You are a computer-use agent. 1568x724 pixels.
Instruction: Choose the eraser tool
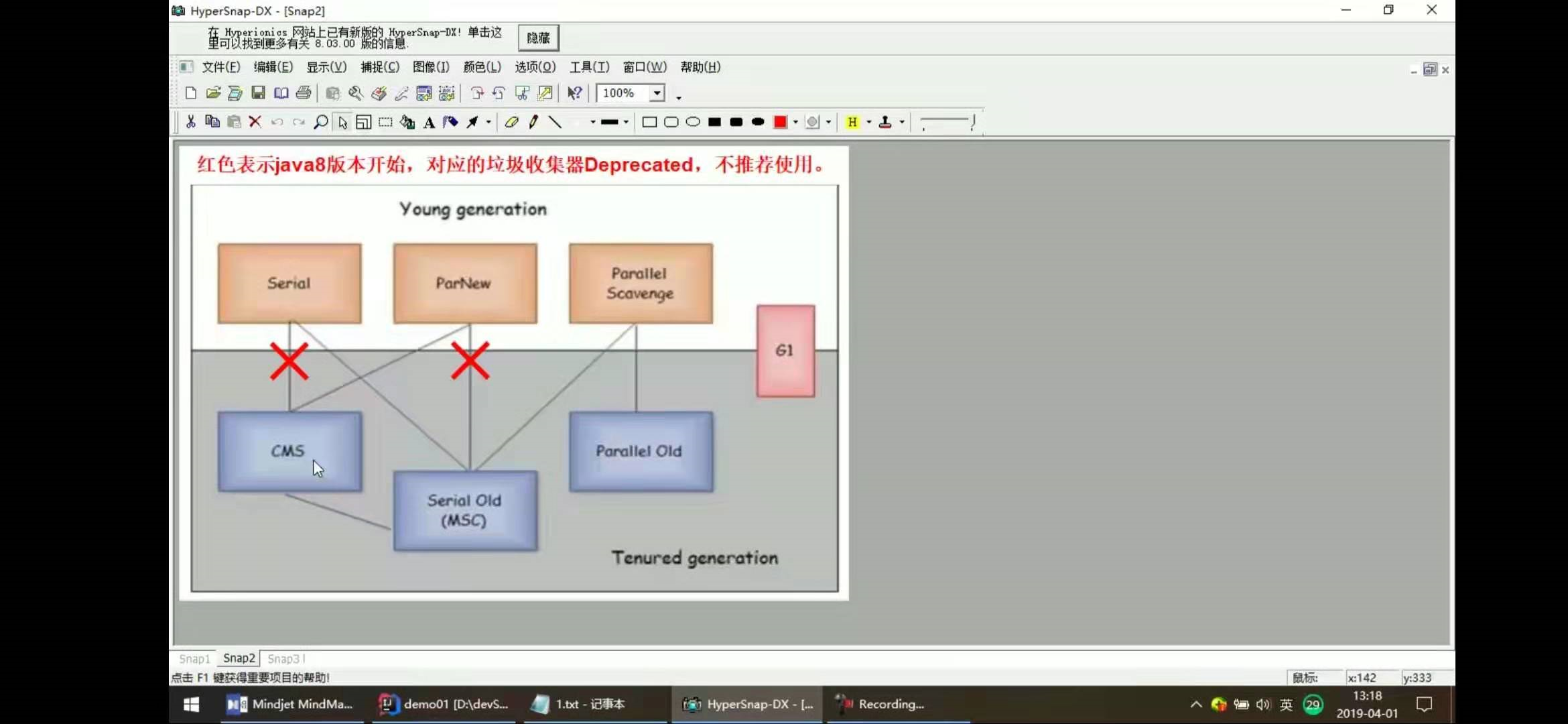point(511,122)
